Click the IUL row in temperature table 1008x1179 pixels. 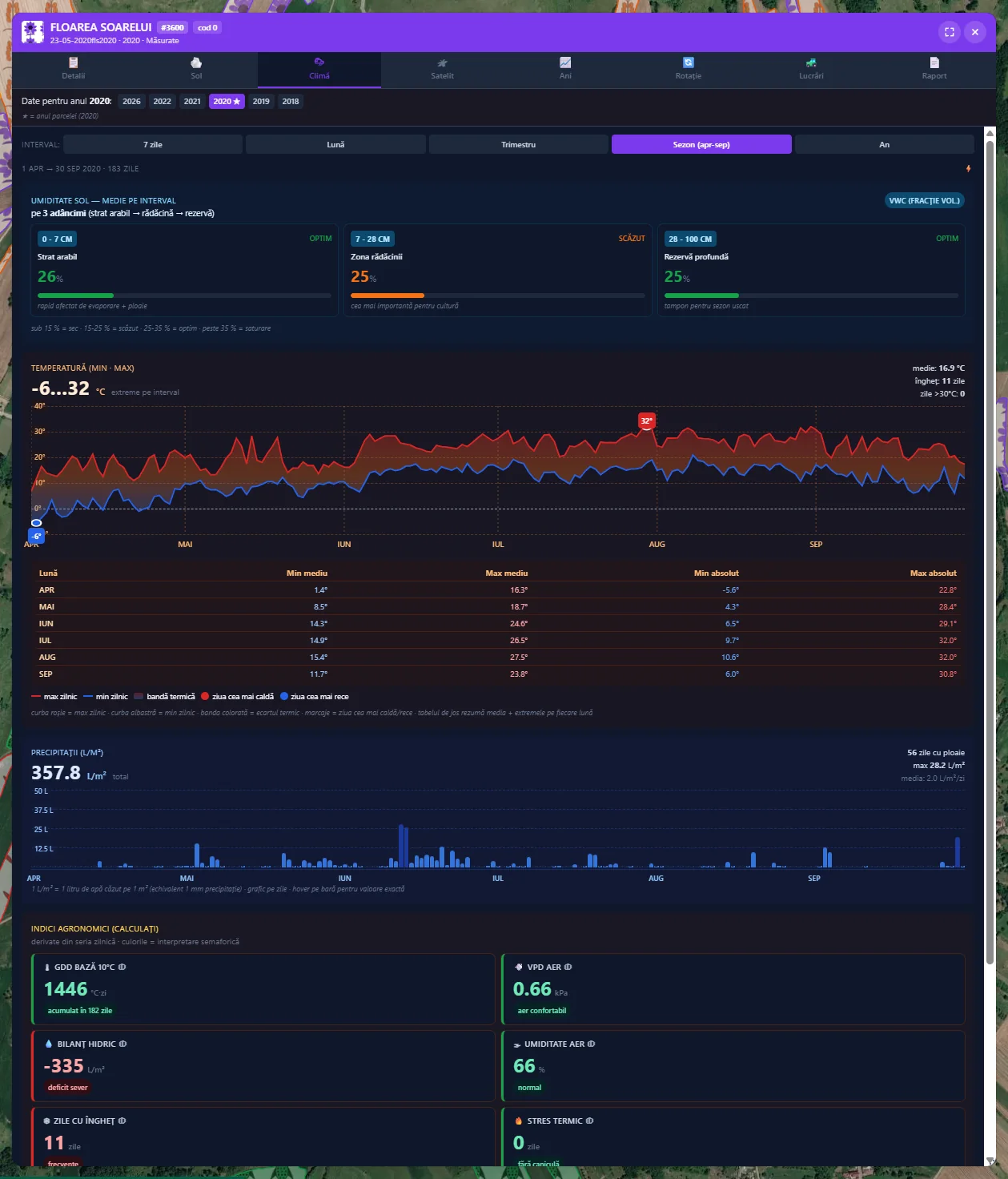pos(498,640)
